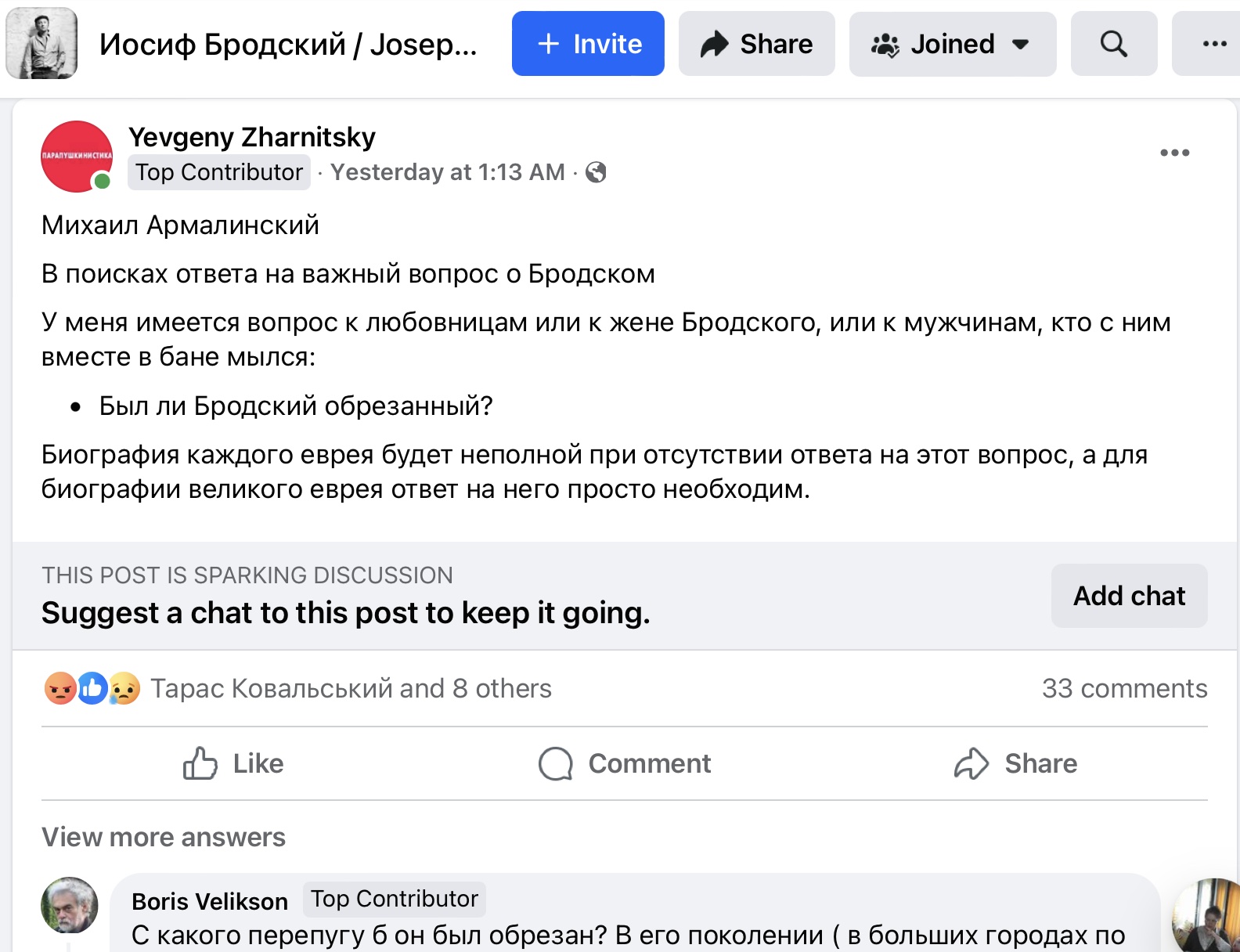This screenshot has height=952, width=1240.
Task: Open Boris Velikson's profile name link
Action: click(210, 901)
